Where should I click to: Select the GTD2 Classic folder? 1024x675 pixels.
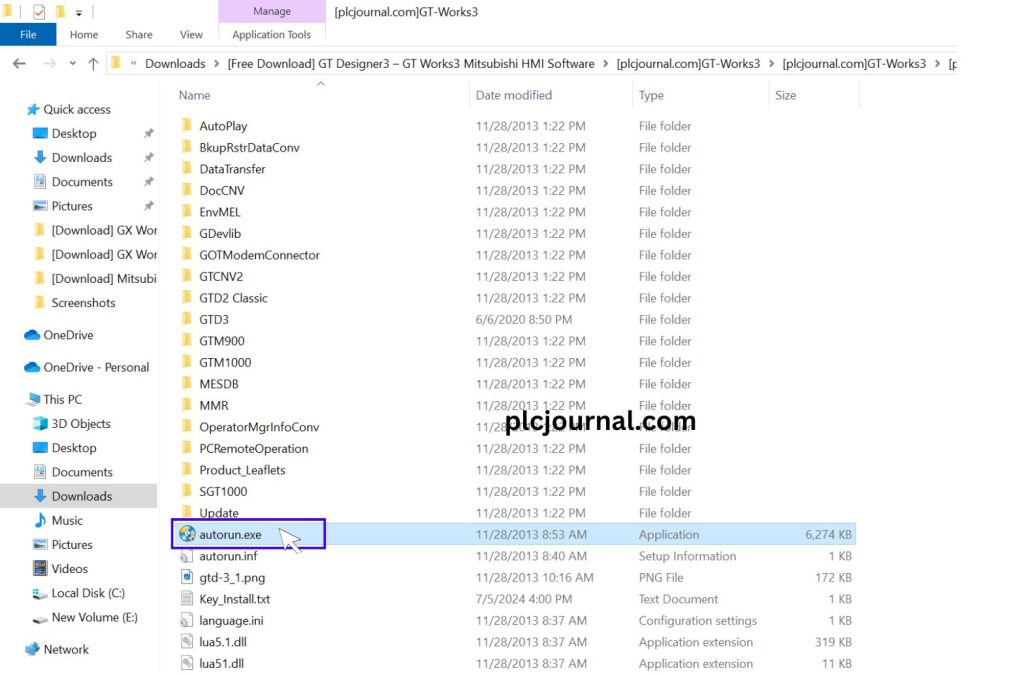click(x=233, y=298)
